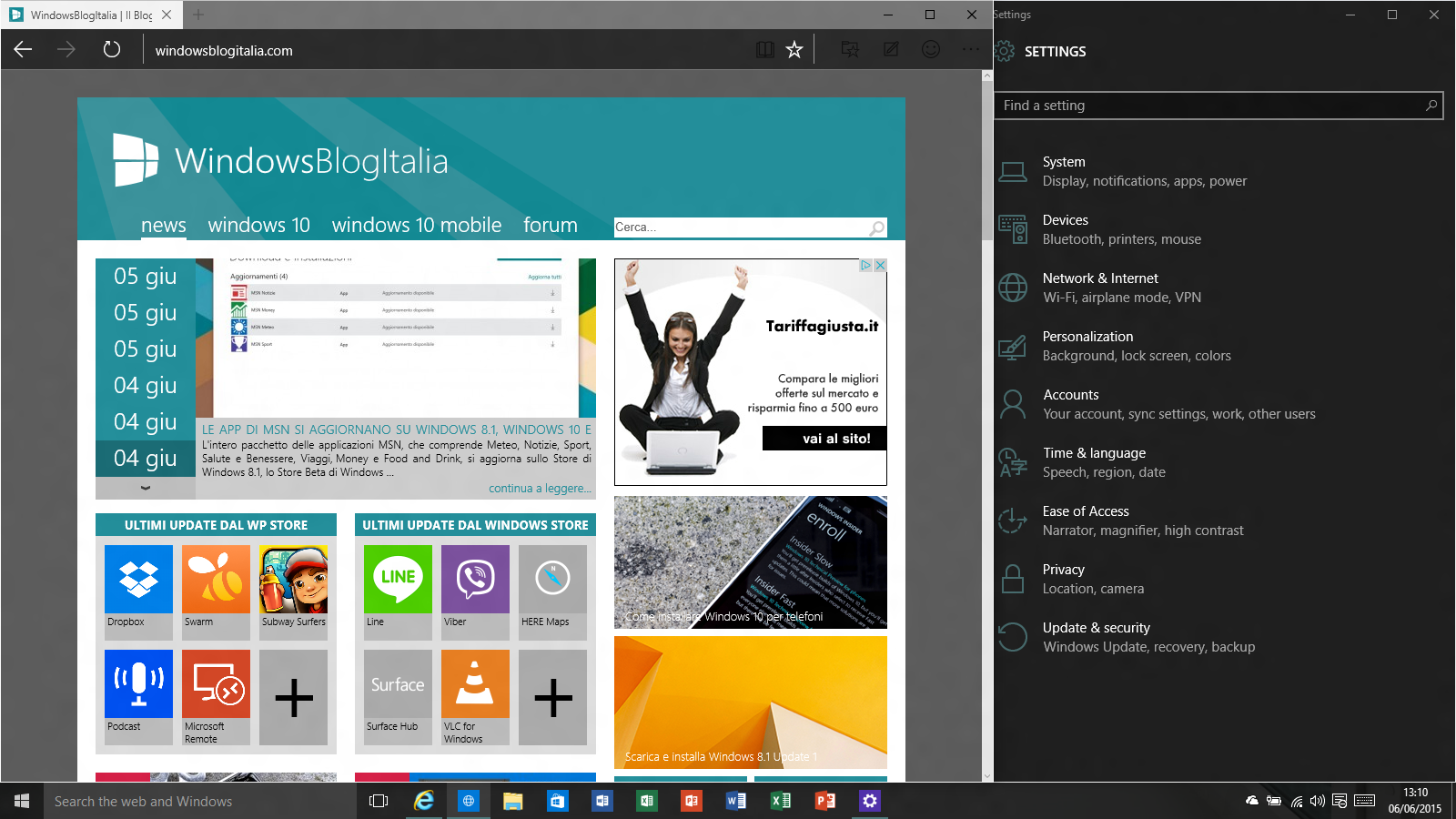
Task: Open Windows 8.1 Update 1 thumbnail
Action: click(751, 702)
